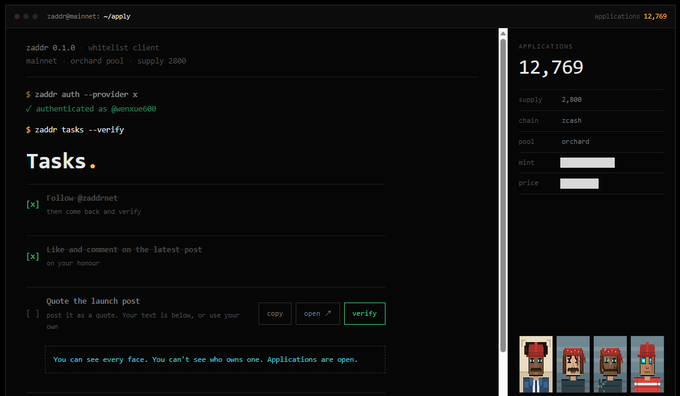Click the red close dot in title bar
This screenshot has width=680, height=396.
pyautogui.click(x=17, y=16)
